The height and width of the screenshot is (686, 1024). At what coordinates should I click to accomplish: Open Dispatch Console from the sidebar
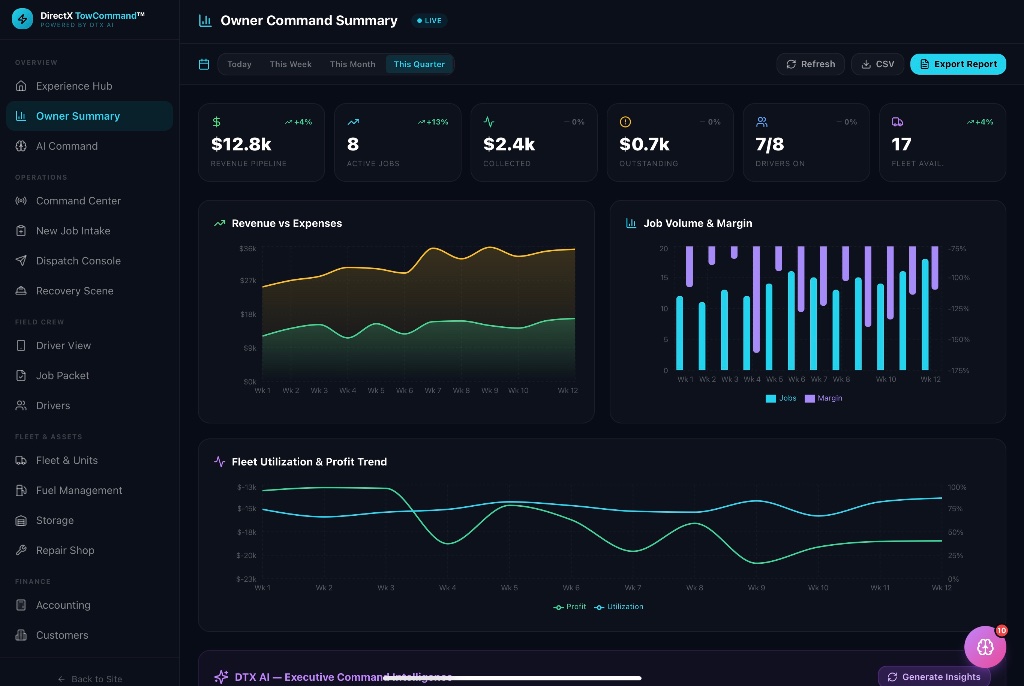pos(89,261)
